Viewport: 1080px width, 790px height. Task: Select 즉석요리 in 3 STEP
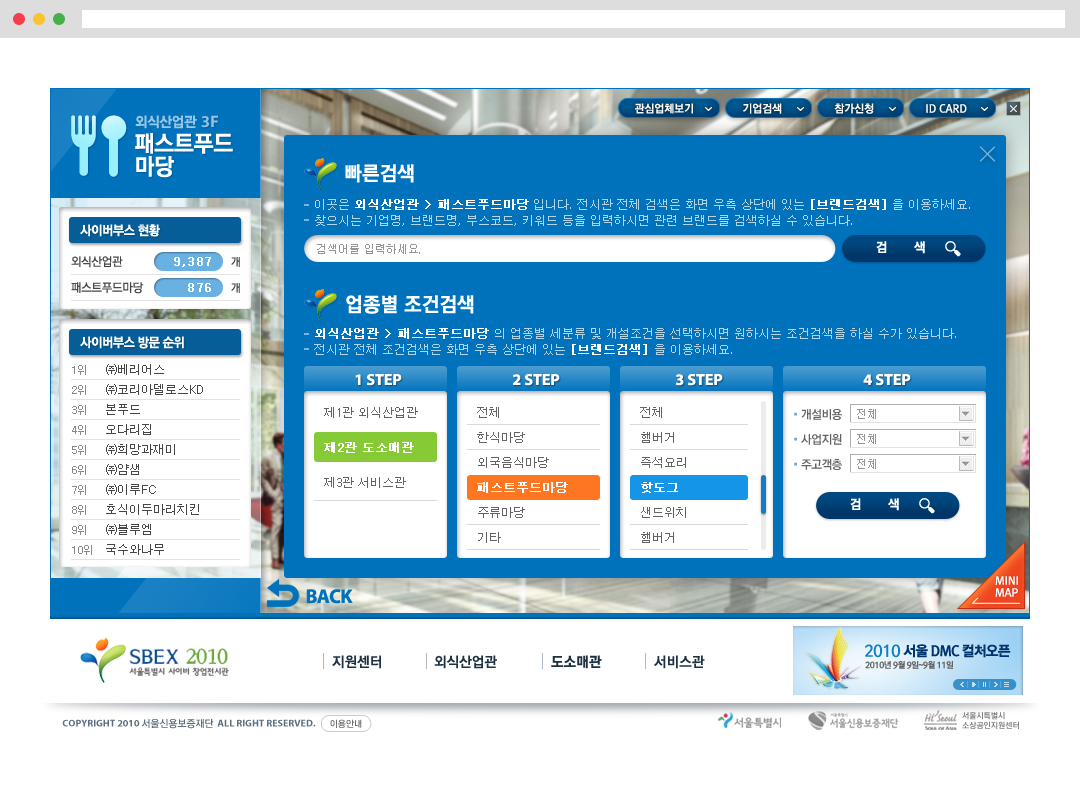coord(689,462)
